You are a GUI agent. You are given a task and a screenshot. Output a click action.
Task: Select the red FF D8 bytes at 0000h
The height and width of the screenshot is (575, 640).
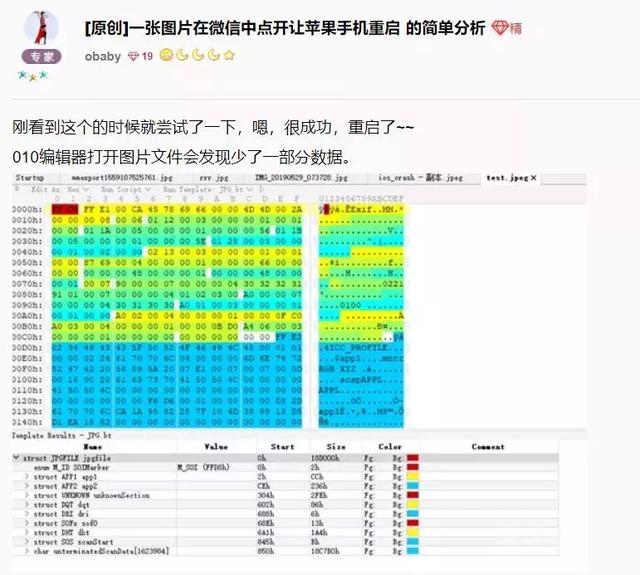[x=64, y=209]
